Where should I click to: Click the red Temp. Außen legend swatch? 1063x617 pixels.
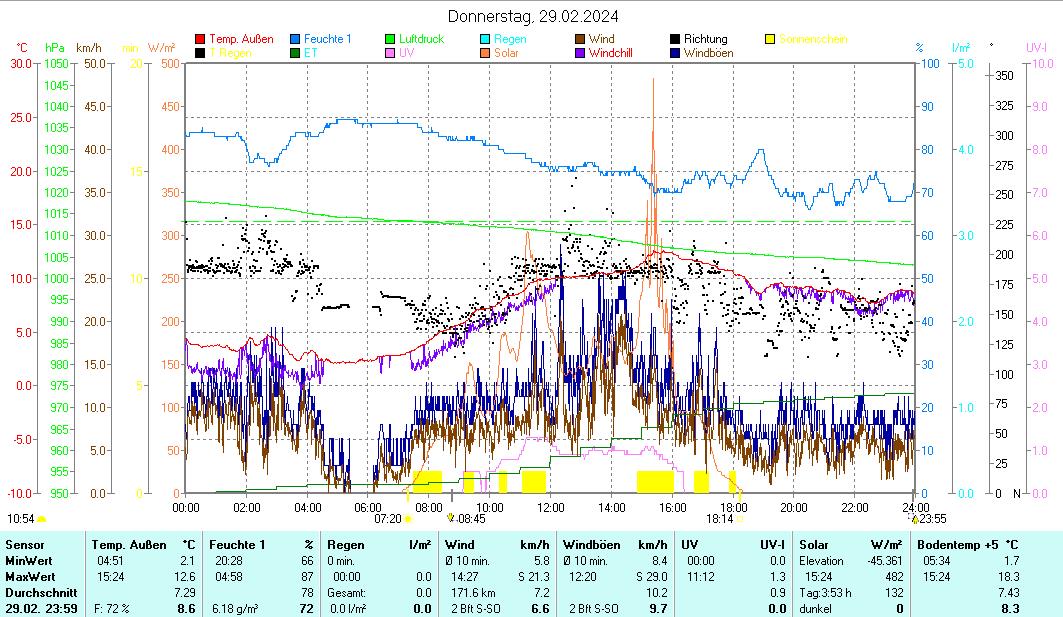tap(200, 39)
